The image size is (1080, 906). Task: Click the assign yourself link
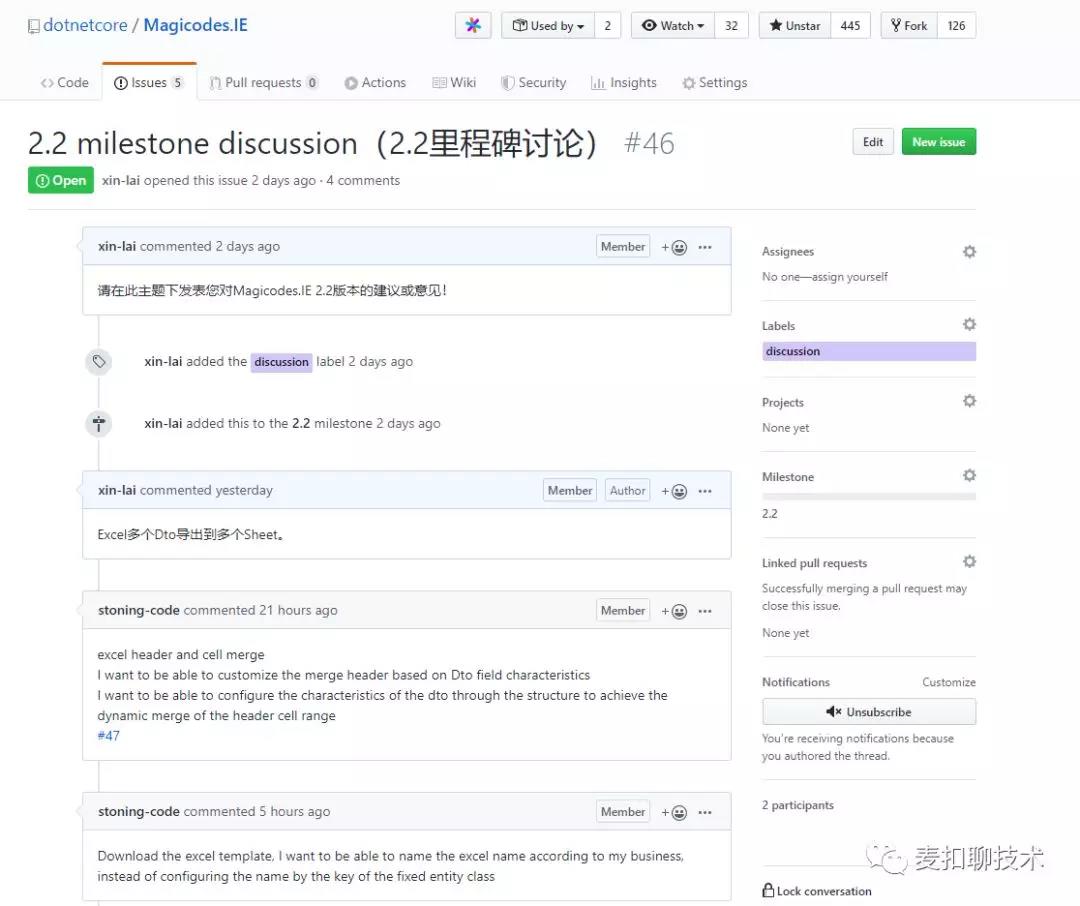pos(850,277)
